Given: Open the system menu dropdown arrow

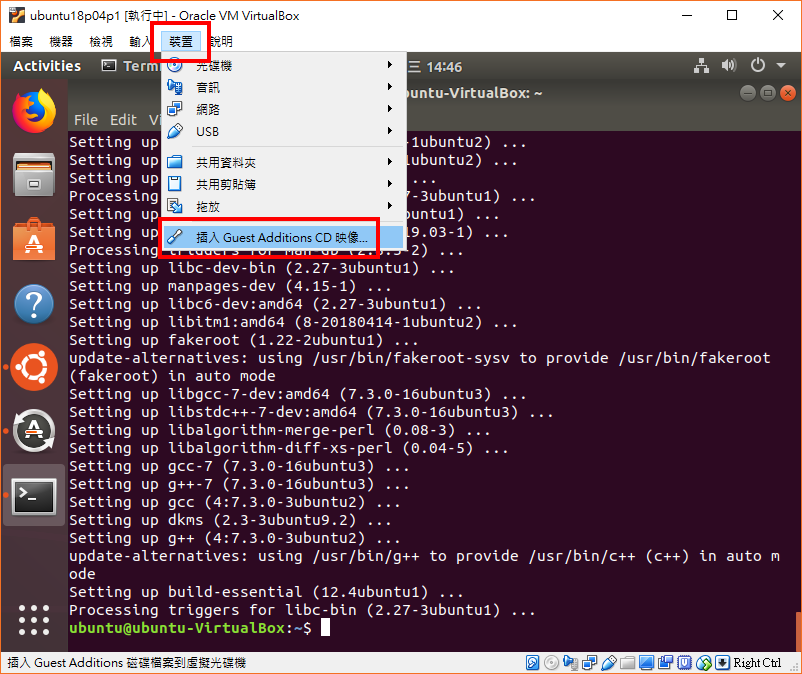Looking at the screenshot, I should [781, 65].
